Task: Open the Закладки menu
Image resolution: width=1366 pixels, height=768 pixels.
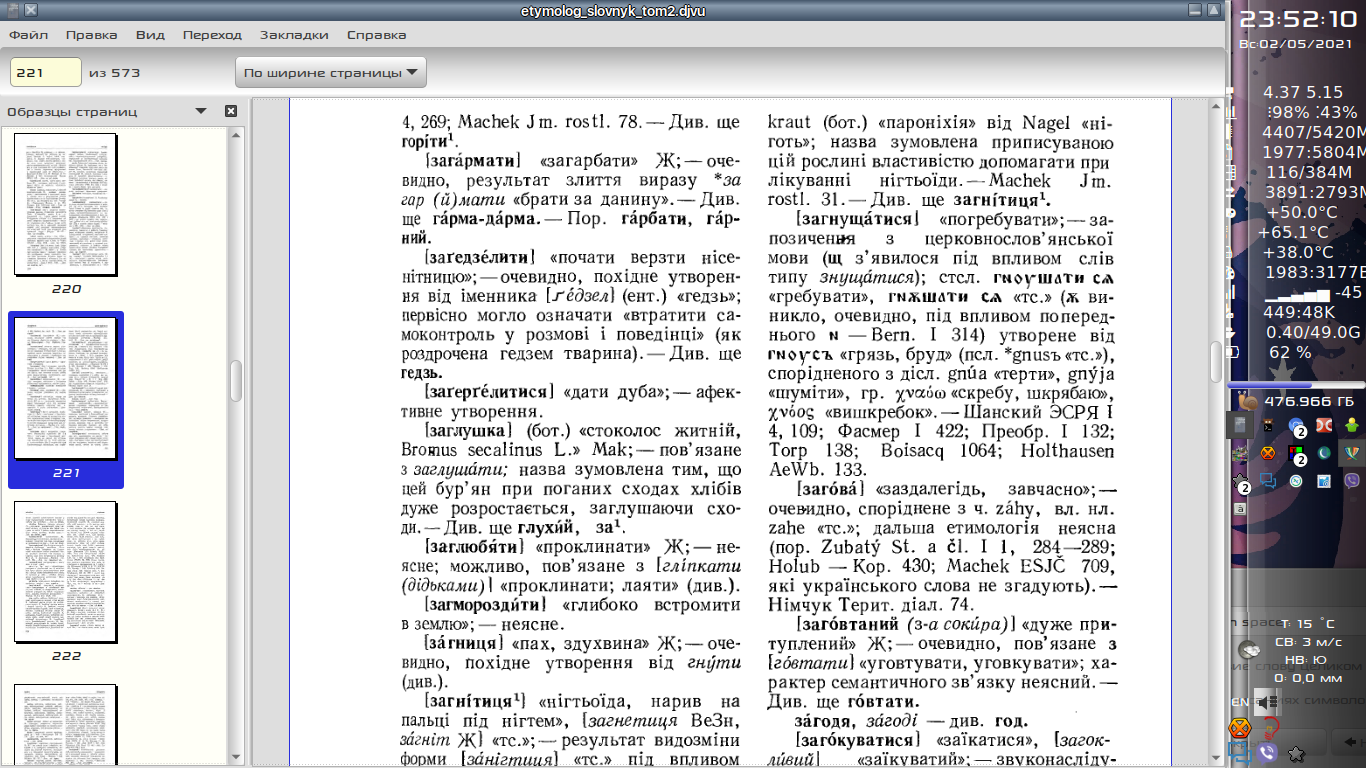Action: [x=294, y=34]
